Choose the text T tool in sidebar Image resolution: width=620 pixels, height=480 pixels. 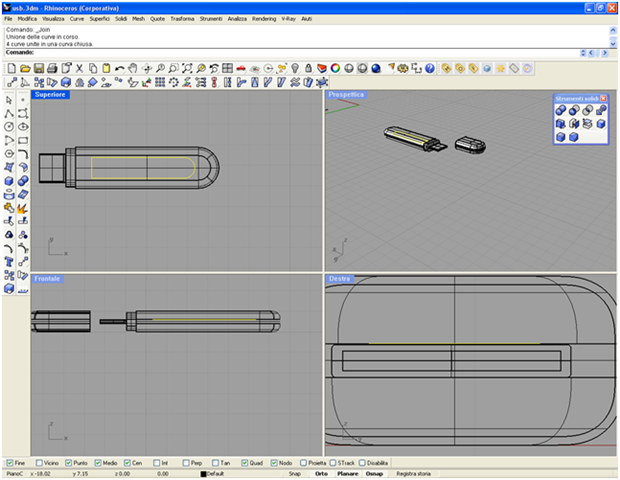pos(9,261)
